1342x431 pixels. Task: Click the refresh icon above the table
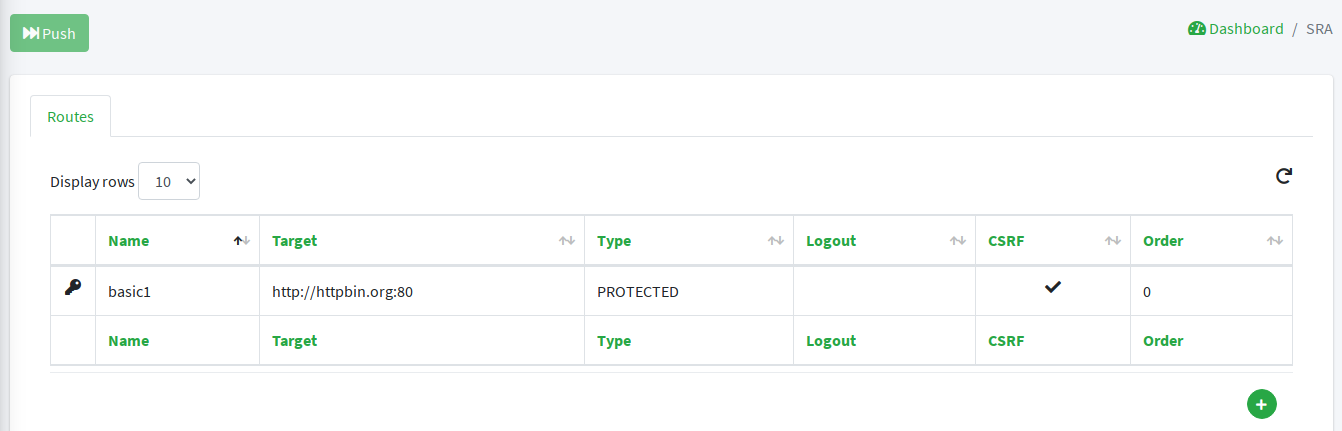1284,177
